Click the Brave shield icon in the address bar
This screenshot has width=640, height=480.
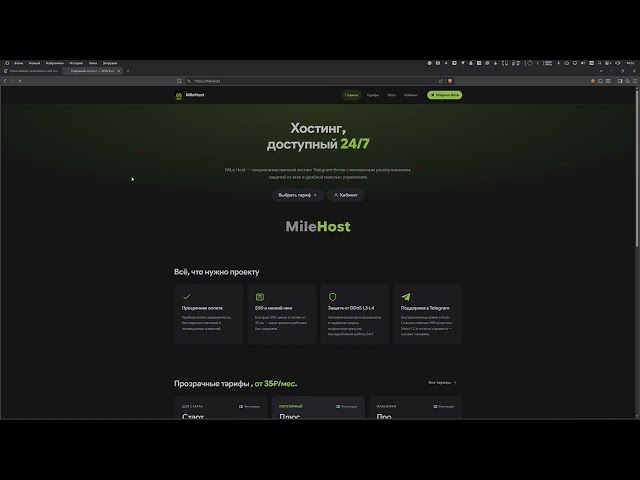click(450, 81)
